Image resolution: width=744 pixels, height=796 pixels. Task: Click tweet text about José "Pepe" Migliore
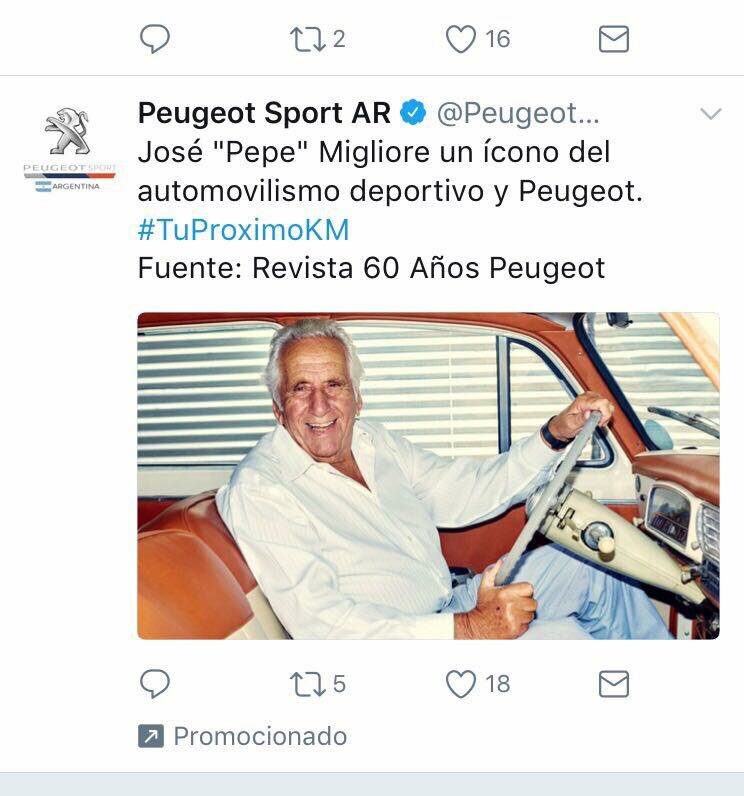(x=390, y=172)
